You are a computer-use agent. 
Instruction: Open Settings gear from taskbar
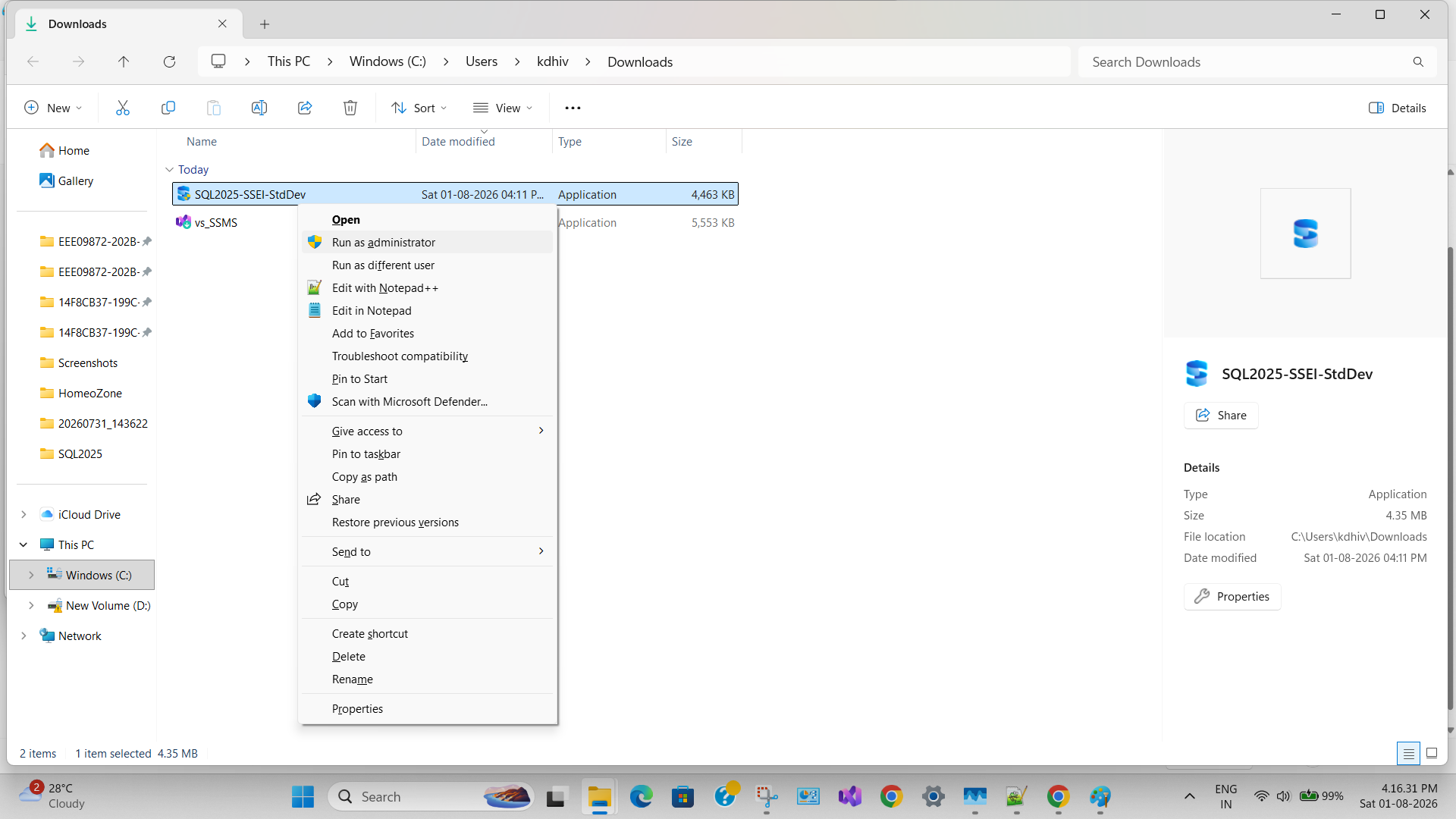(934, 797)
